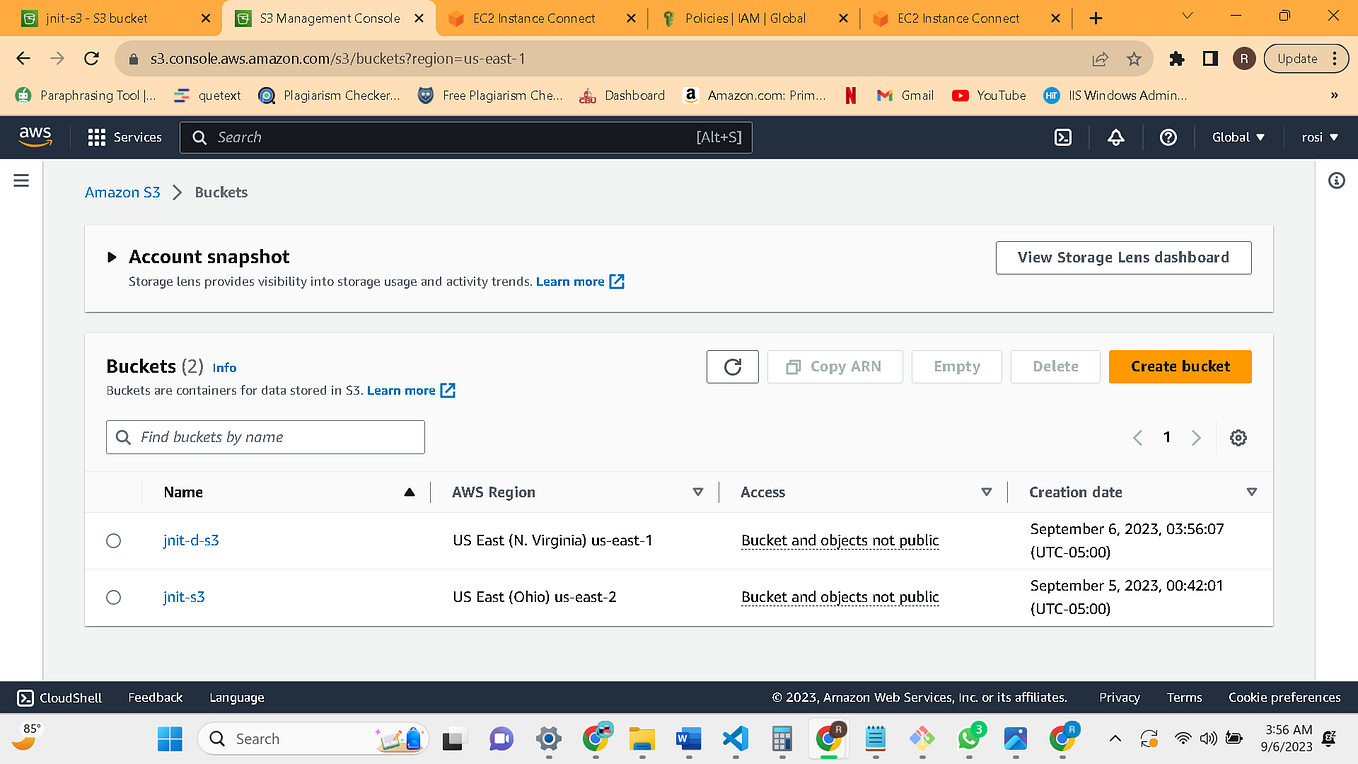The image size is (1358, 764).
Task: Expand the Account snapshot section
Action: pos(111,256)
